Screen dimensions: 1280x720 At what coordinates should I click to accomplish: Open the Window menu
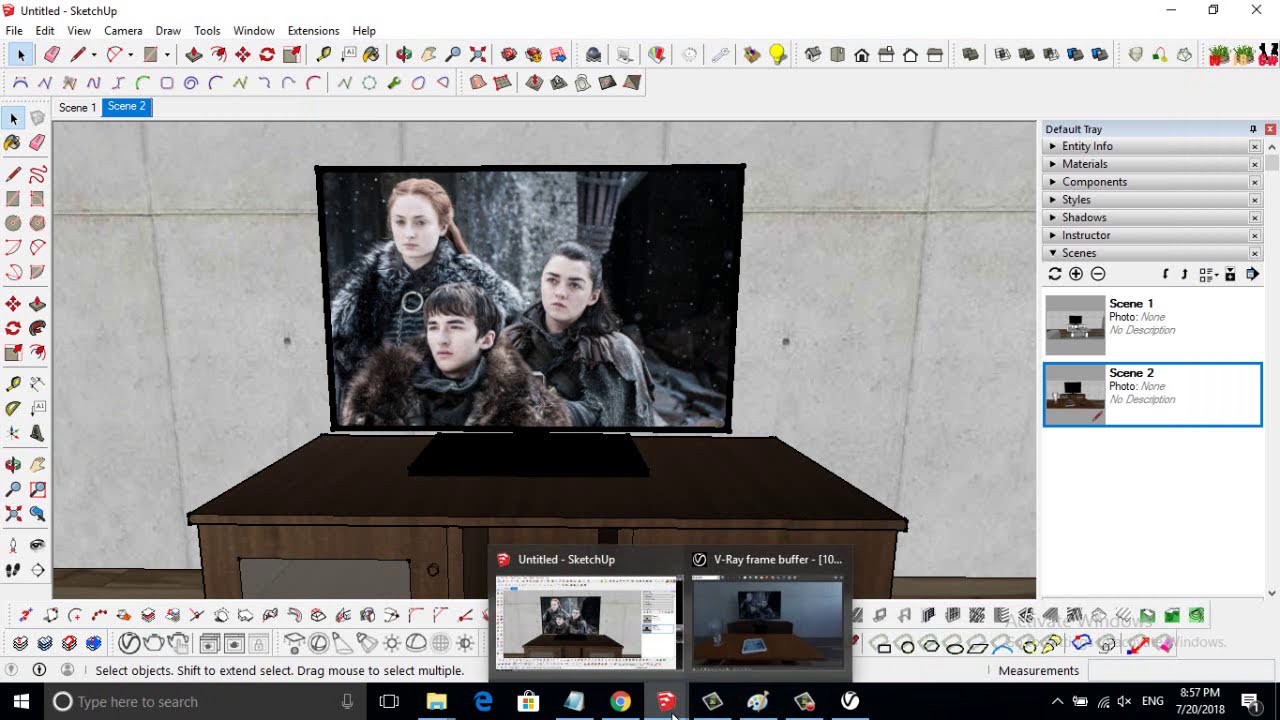click(254, 31)
